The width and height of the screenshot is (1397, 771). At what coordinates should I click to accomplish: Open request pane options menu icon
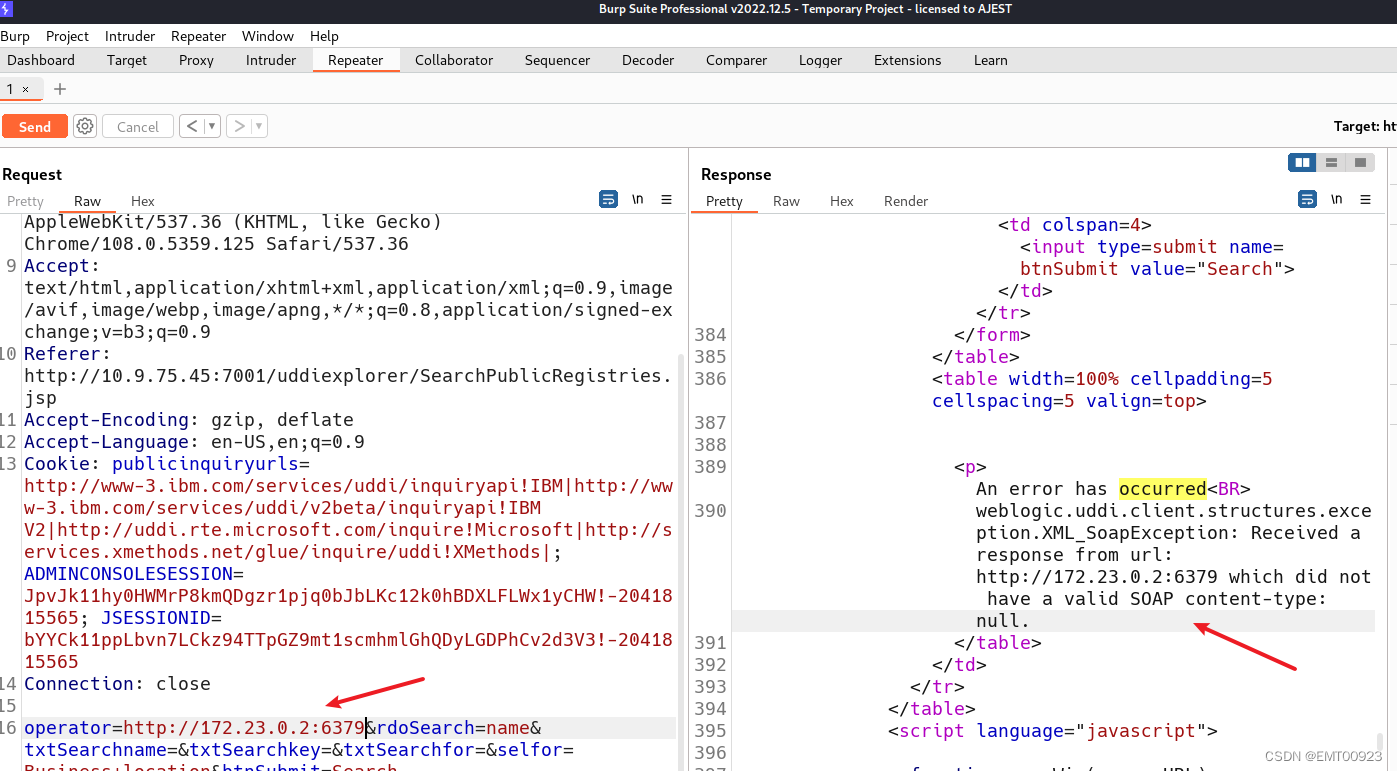tap(666, 200)
